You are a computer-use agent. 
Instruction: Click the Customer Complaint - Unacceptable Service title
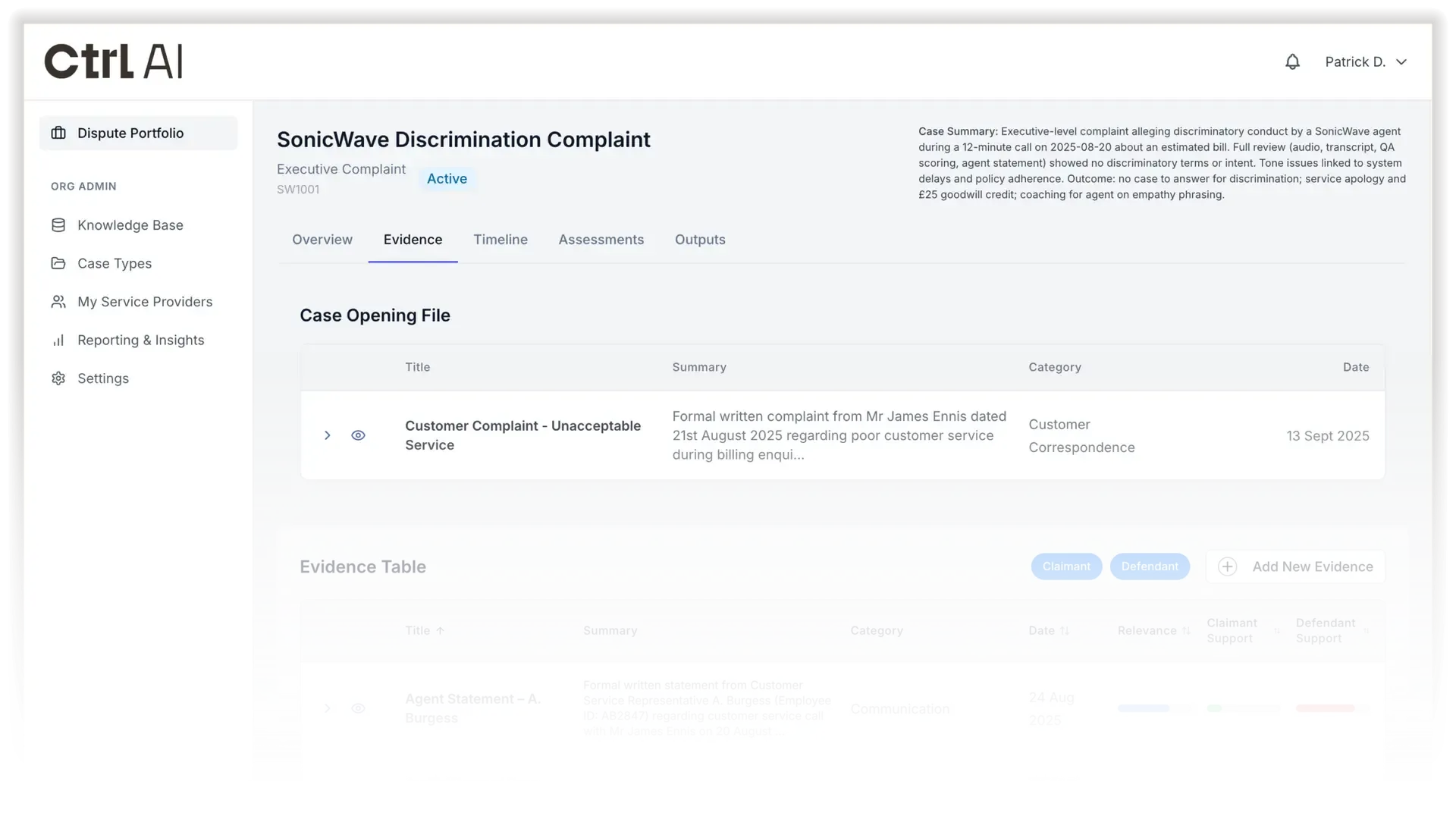click(522, 435)
